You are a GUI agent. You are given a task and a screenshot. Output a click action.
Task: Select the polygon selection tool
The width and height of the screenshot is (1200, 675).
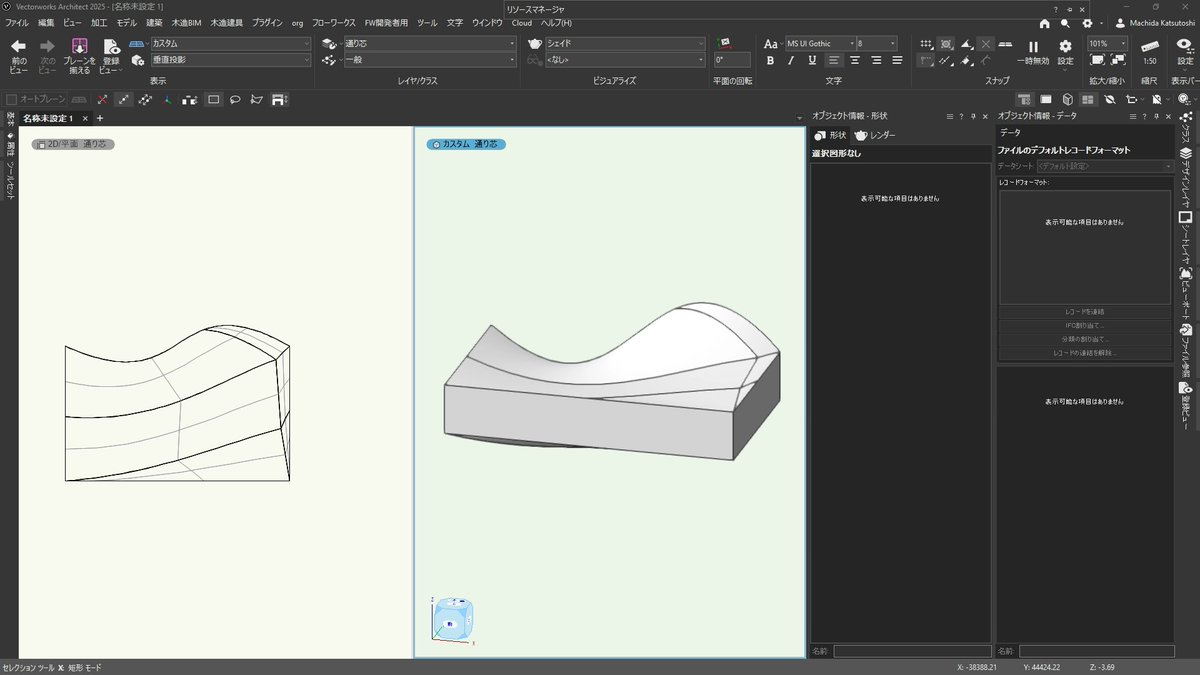258,99
